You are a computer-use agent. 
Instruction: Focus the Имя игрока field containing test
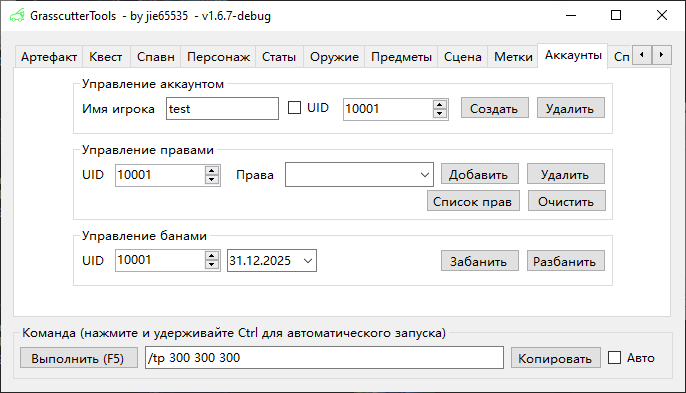click(222, 109)
